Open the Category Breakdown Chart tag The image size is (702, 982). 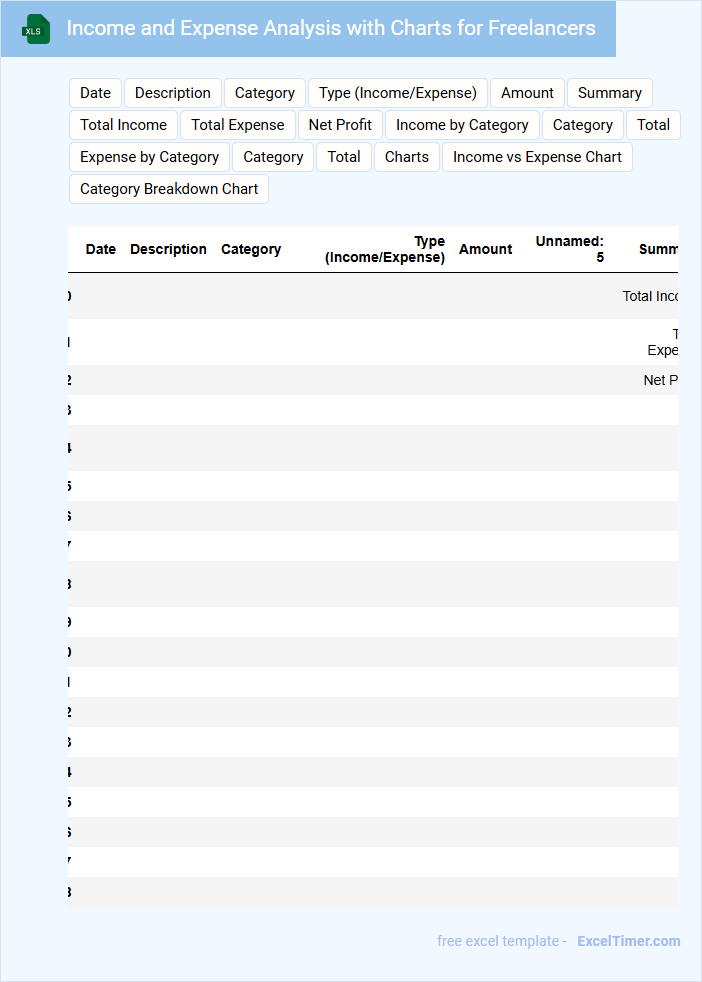coord(169,189)
